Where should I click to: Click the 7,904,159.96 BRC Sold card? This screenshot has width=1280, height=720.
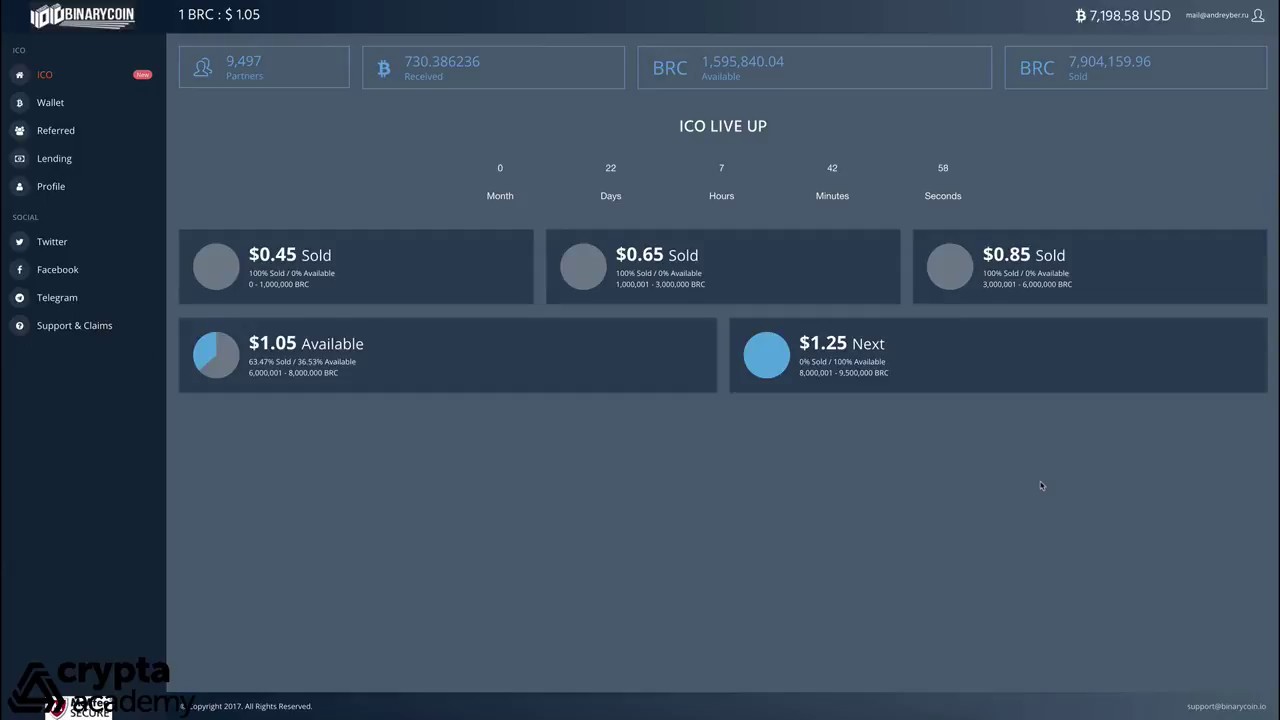point(1136,67)
